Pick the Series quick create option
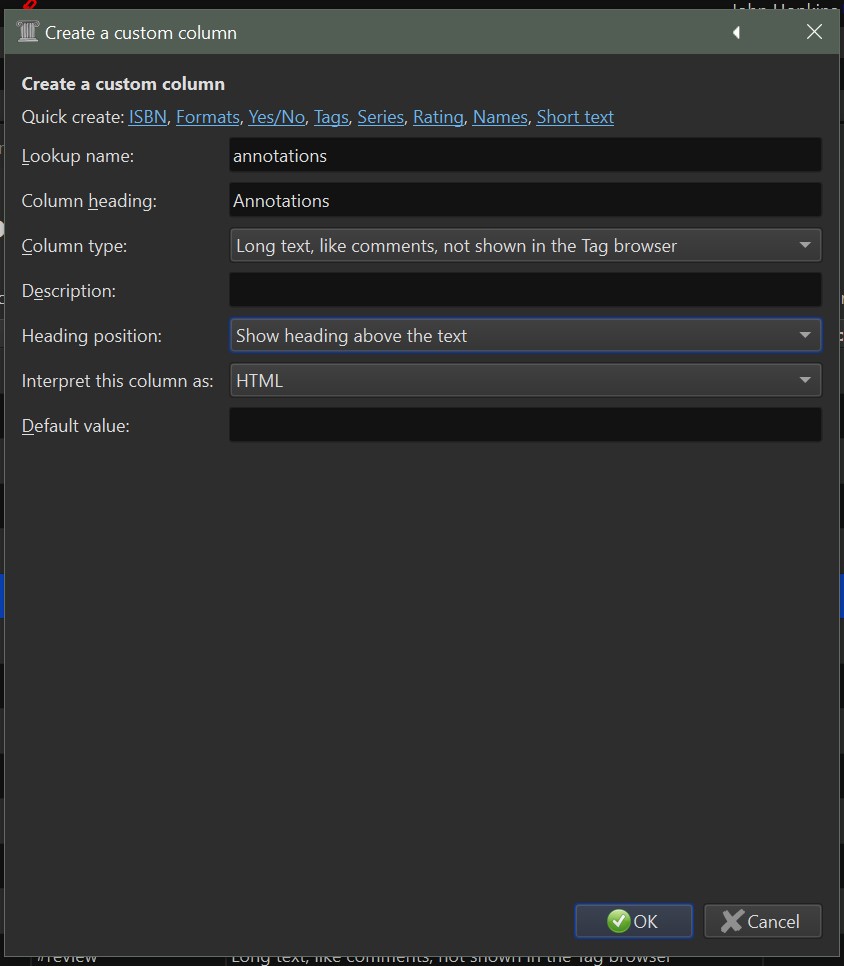The width and height of the screenshot is (844, 966). tap(380, 117)
